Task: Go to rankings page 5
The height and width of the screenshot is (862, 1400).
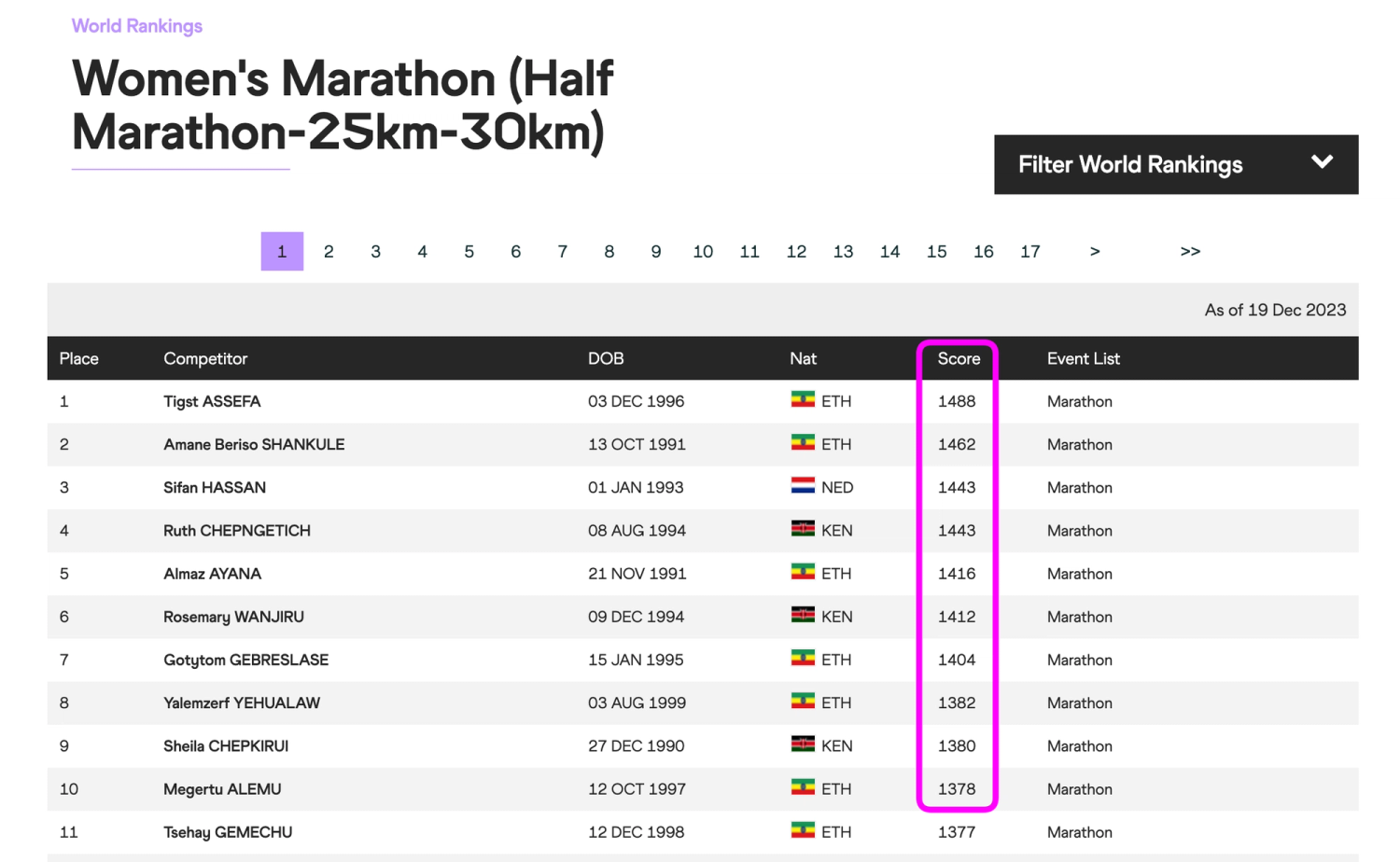Action: point(469,252)
